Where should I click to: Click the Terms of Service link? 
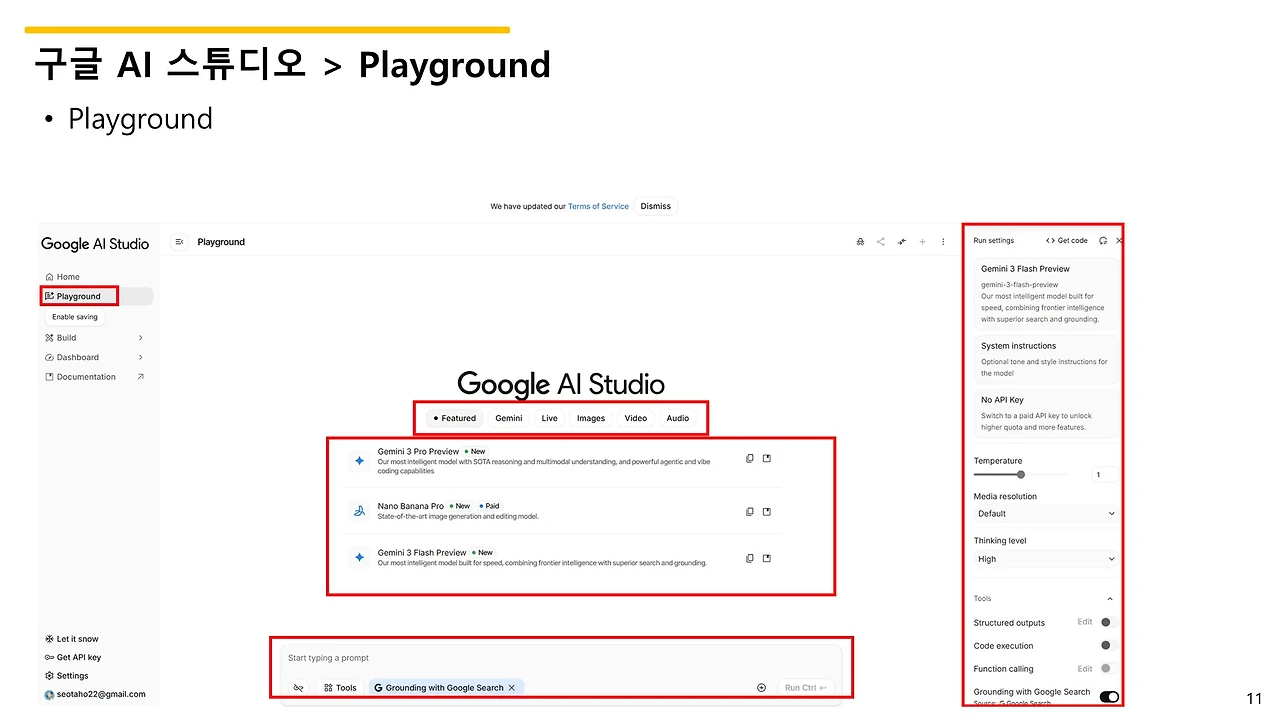click(598, 206)
